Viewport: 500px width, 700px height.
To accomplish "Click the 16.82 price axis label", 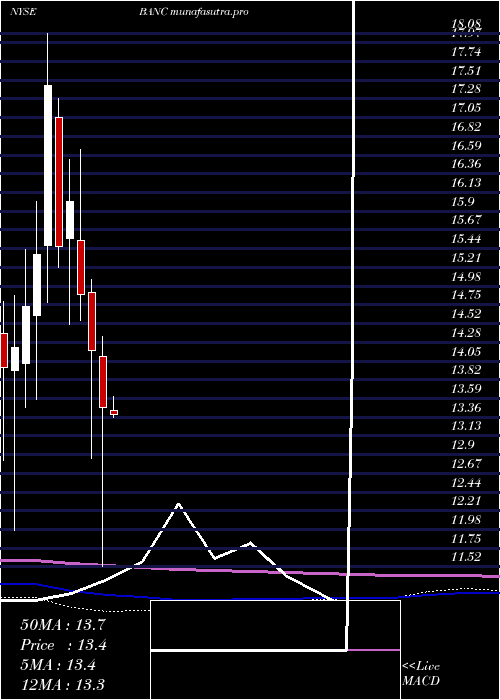I will click(466, 127).
